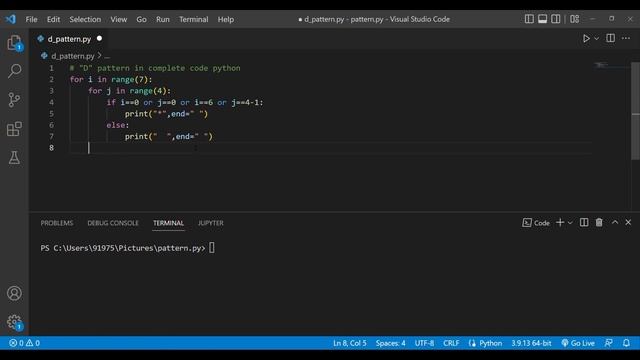Open the Go menu
Viewport: 640px width, 360px height.
point(141,19)
